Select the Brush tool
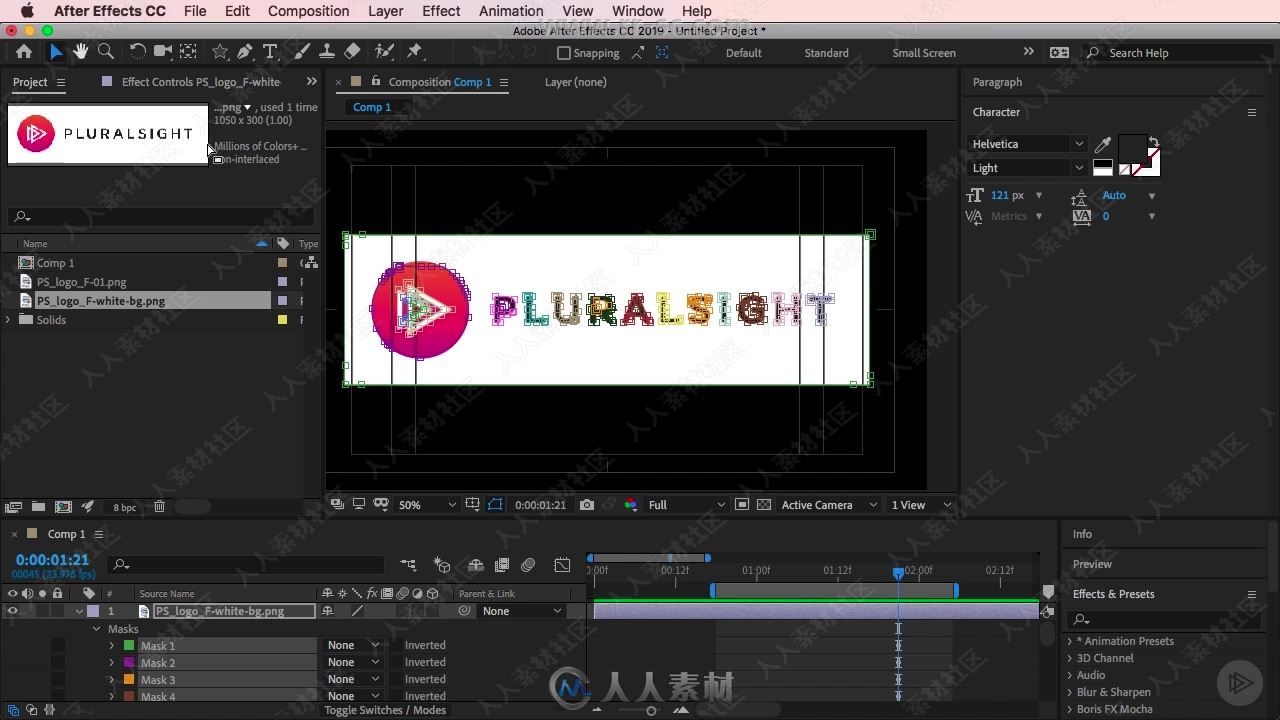1280x720 pixels. coord(302,52)
